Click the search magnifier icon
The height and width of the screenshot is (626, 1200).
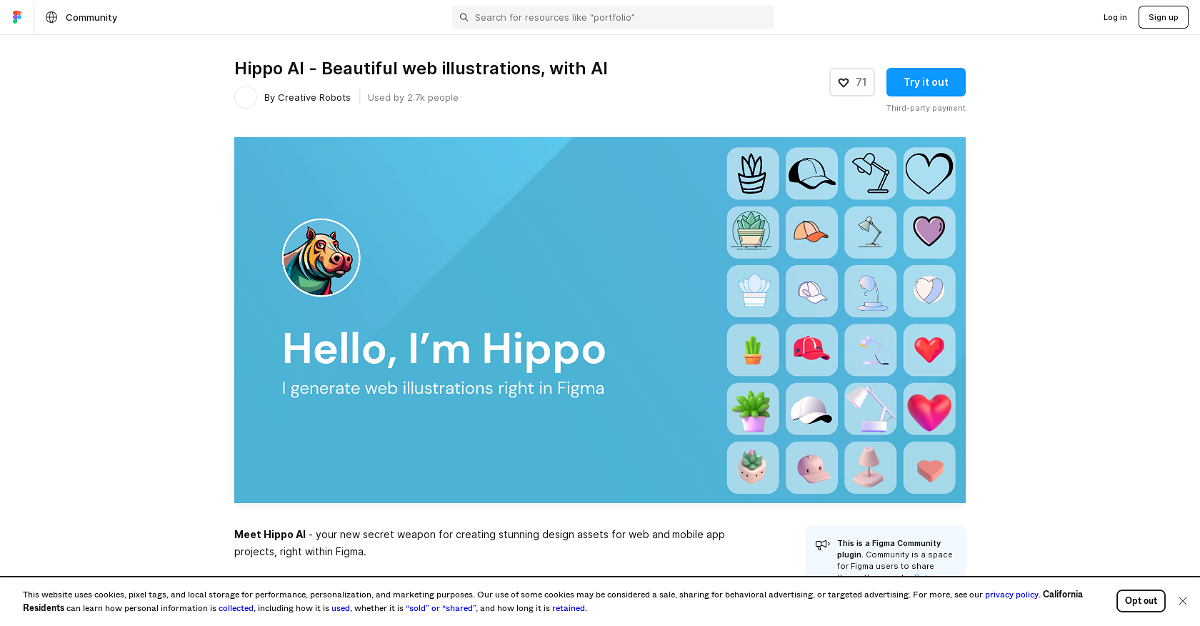pos(464,17)
